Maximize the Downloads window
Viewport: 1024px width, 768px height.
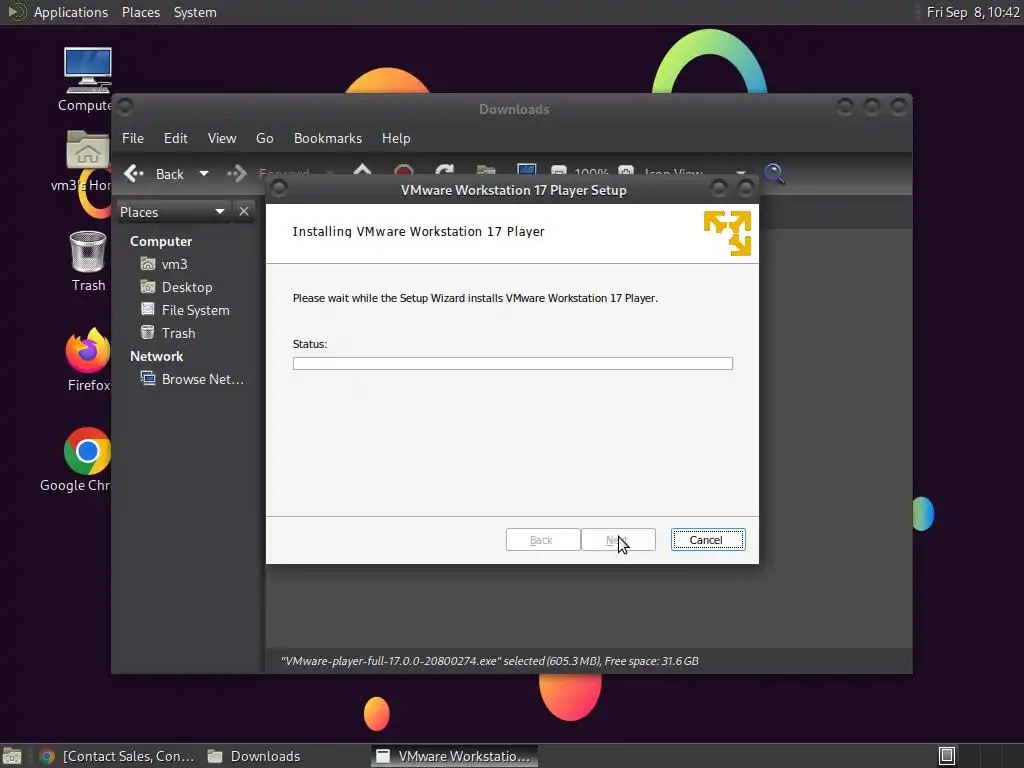(x=872, y=106)
